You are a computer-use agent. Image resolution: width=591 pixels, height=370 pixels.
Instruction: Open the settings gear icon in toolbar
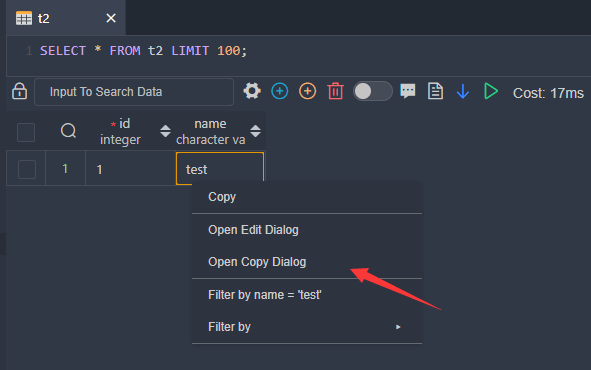tap(252, 91)
